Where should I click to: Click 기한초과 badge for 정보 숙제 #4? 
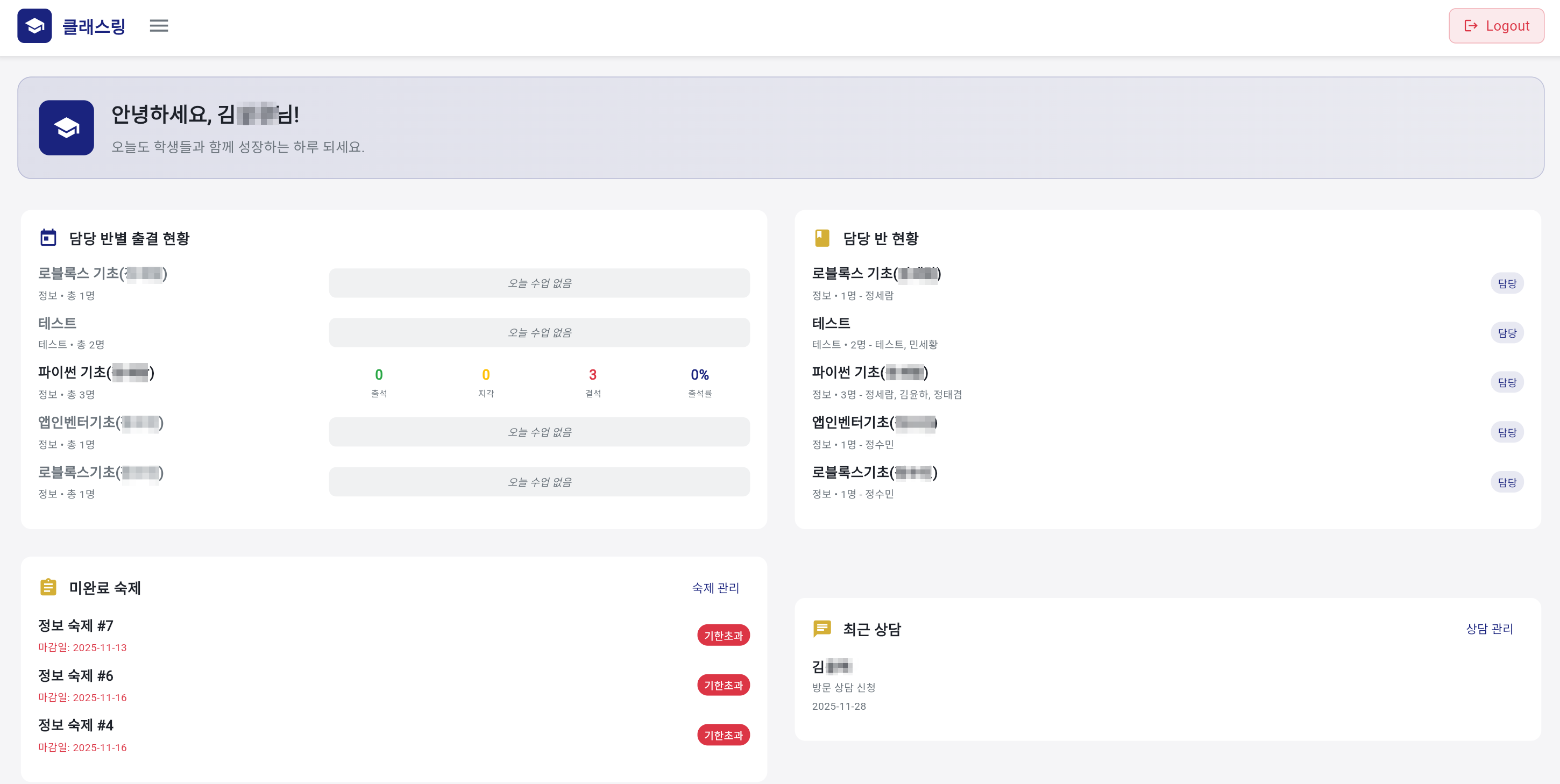(723, 735)
